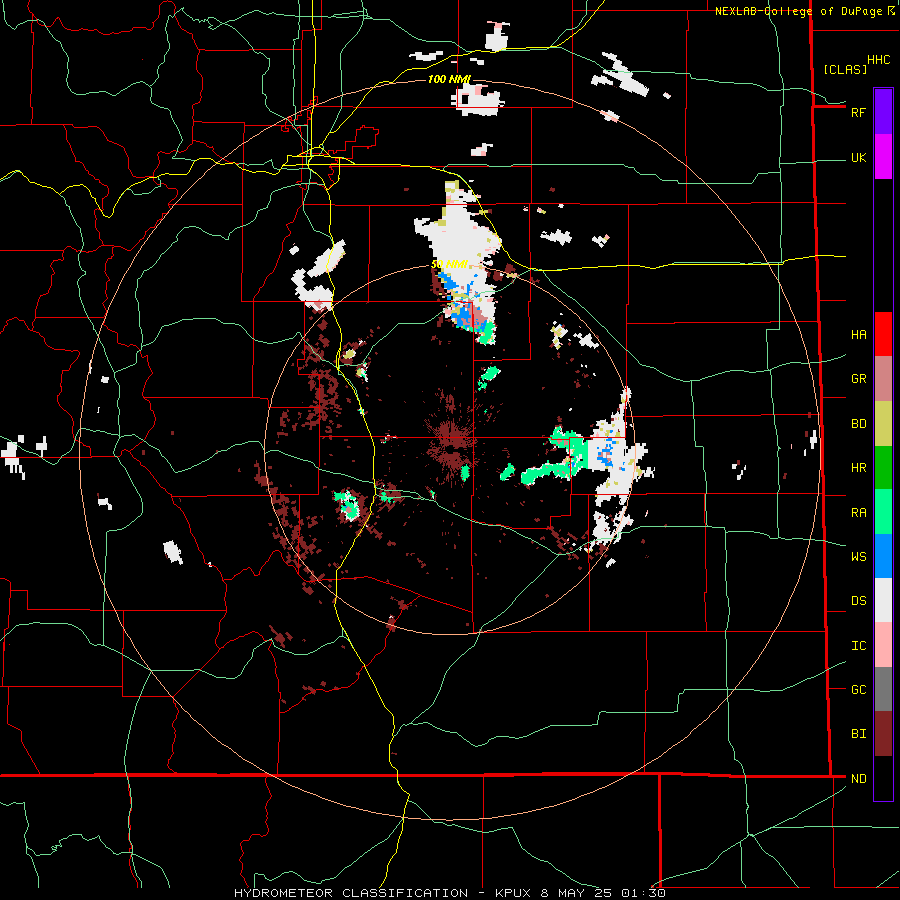Click the ND legend label
The image size is (900, 900).
(858, 779)
